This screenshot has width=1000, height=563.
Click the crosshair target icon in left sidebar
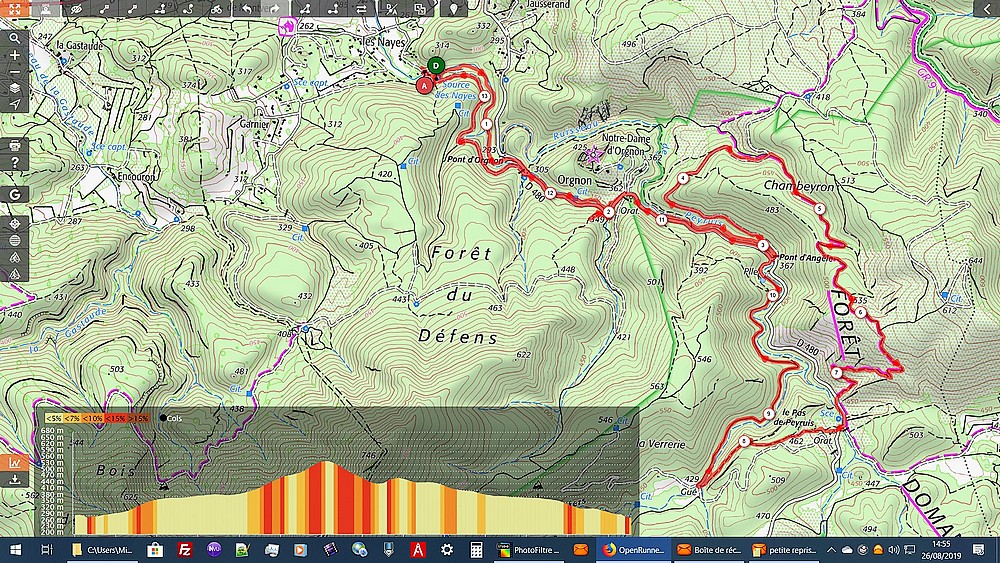click(14, 224)
